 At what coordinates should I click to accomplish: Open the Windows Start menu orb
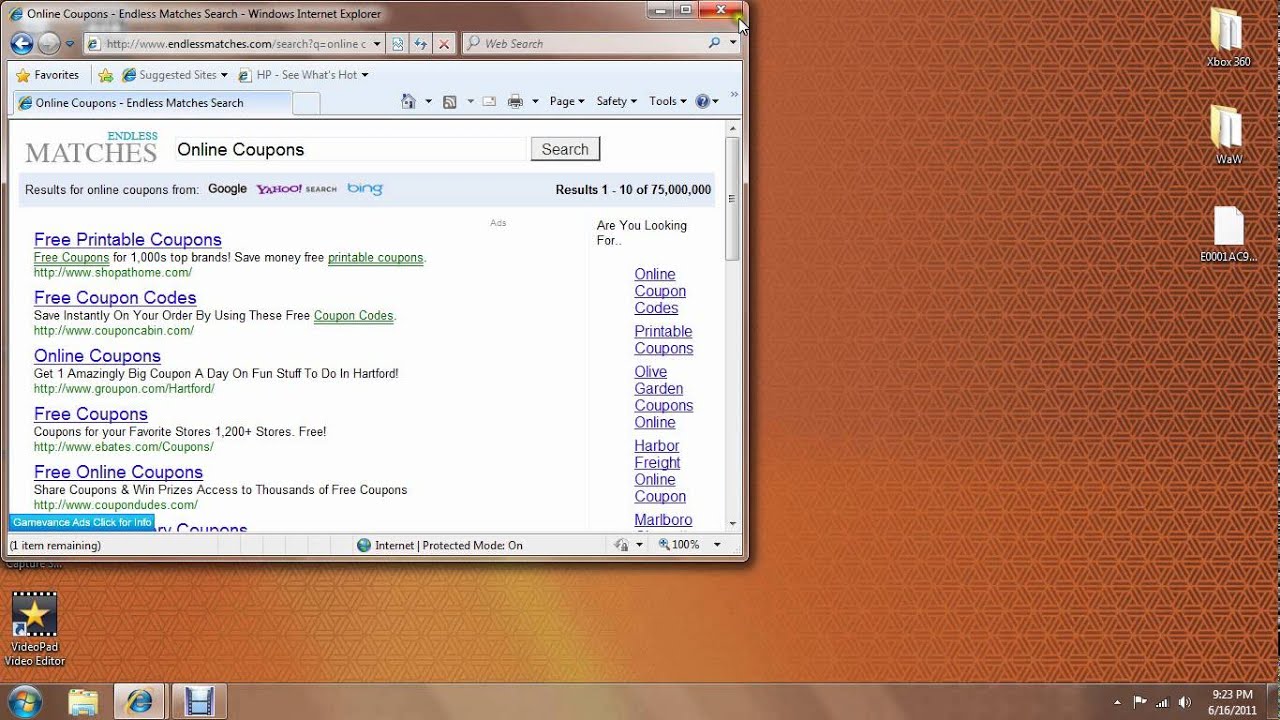tap(23, 701)
